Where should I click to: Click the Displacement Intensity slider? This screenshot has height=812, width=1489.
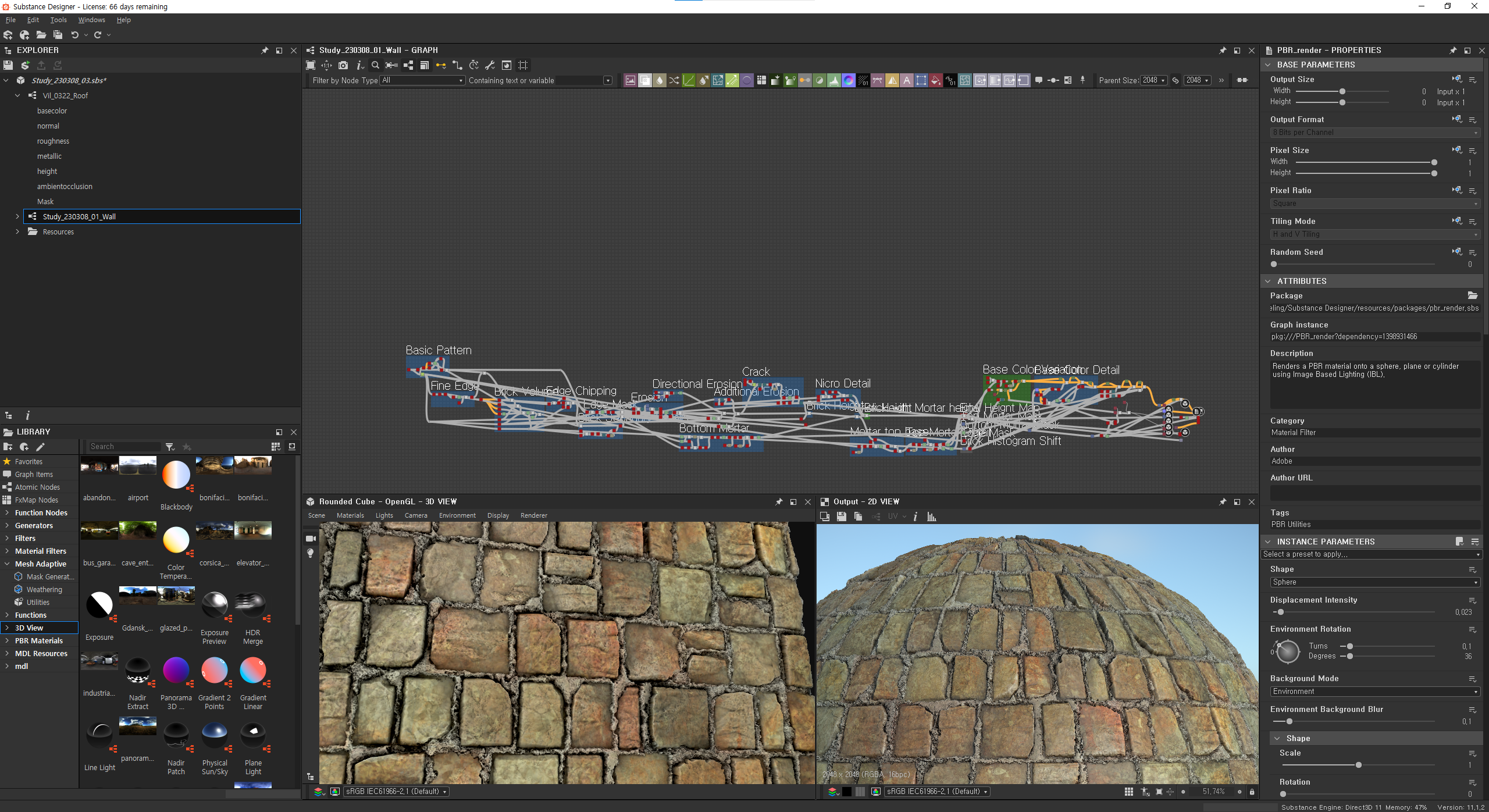coord(1354,612)
